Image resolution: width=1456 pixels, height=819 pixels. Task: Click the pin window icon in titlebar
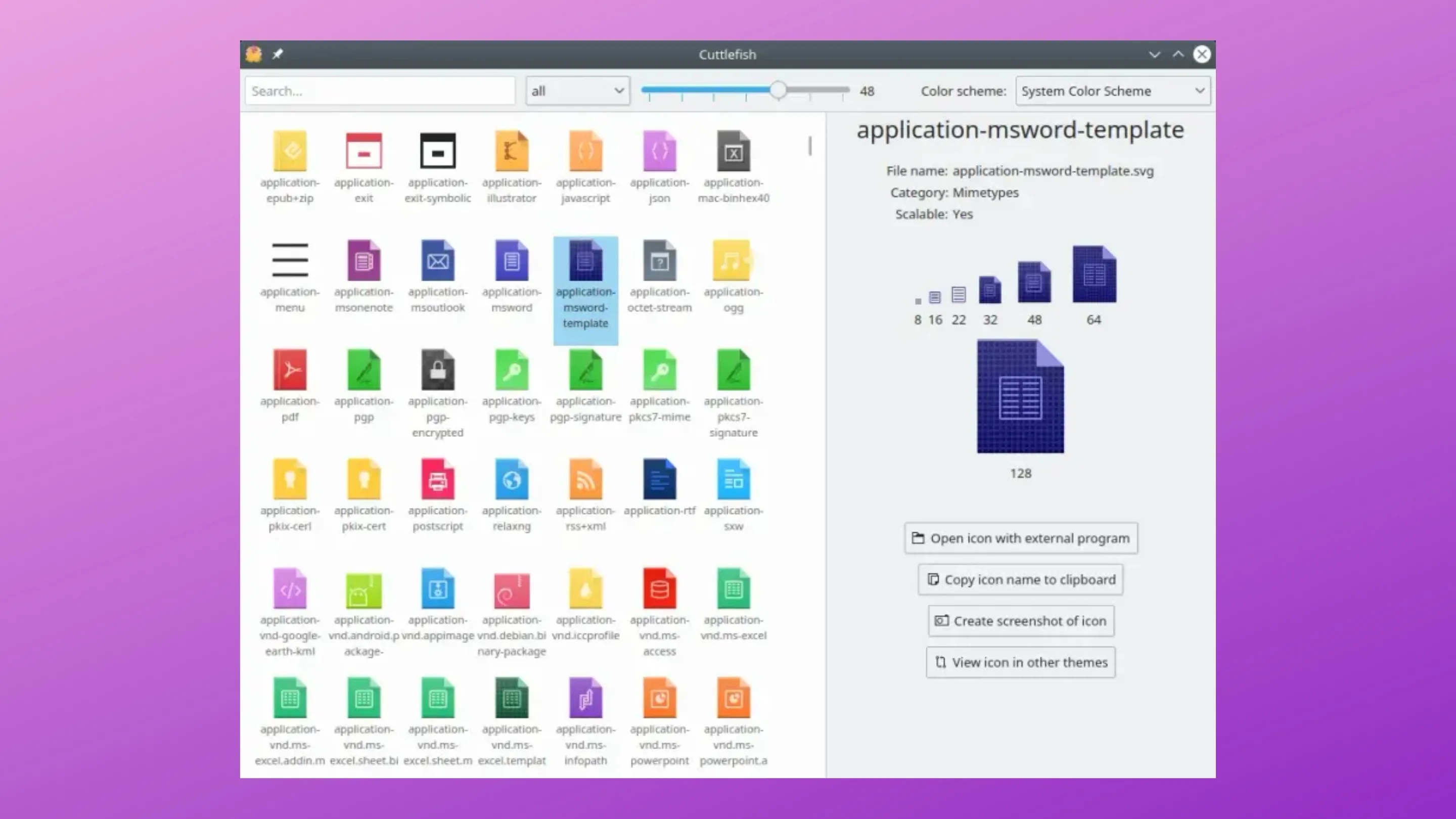click(x=278, y=54)
